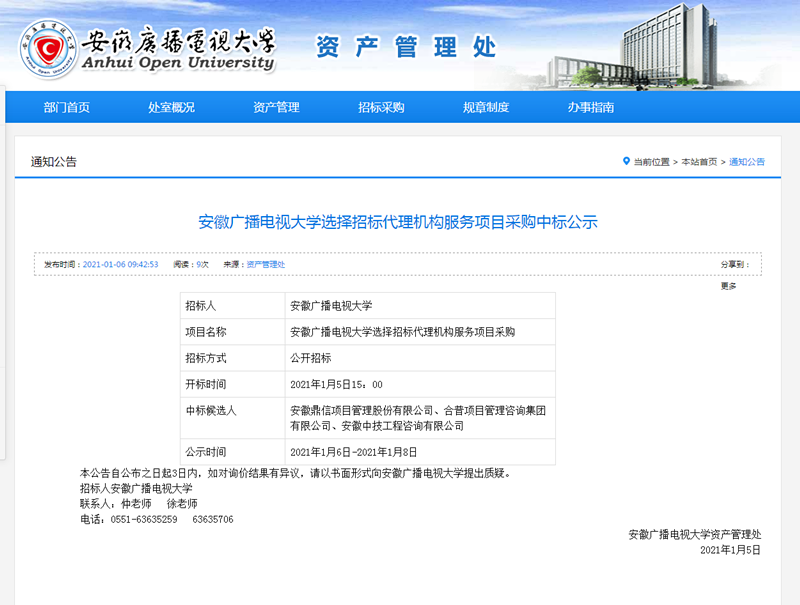Click the 阅读：9次 read count
The image size is (800, 605).
coord(191,264)
